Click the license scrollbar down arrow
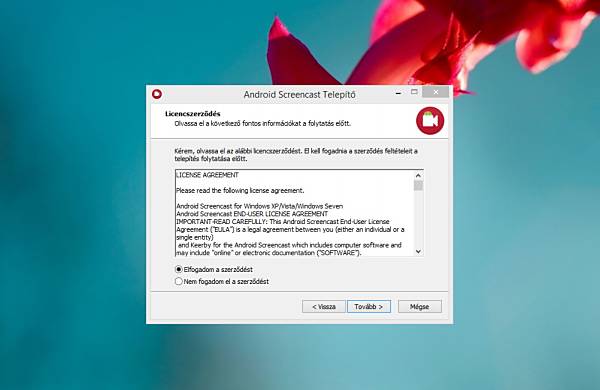Screen dimensions: 600x390 click(x=418, y=251)
